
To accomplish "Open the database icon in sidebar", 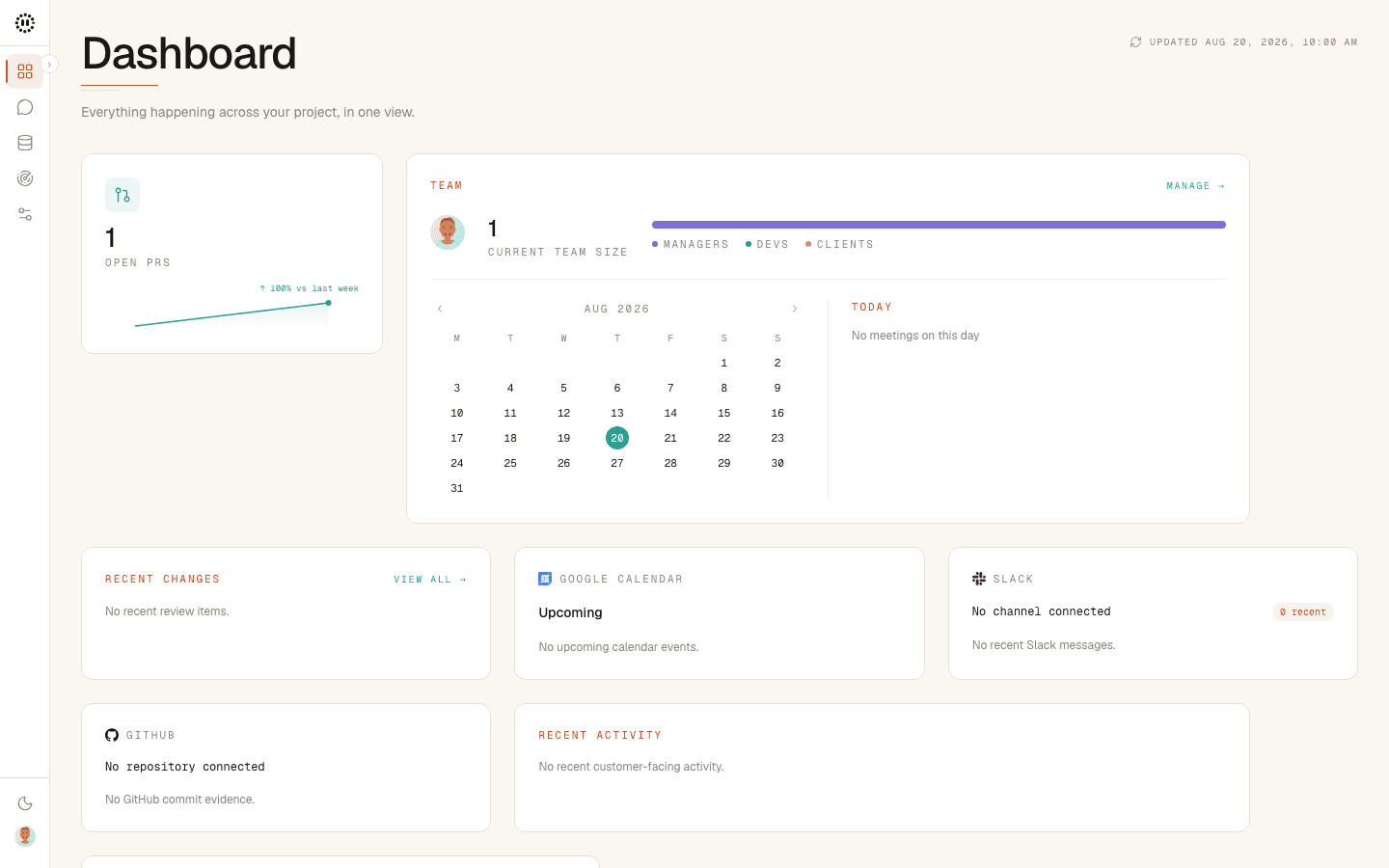I will point(25,143).
